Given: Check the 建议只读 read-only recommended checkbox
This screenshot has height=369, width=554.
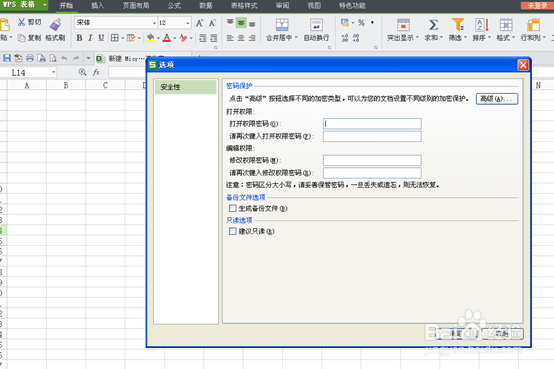Looking at the screenshot, I should (x=232, y=231).
